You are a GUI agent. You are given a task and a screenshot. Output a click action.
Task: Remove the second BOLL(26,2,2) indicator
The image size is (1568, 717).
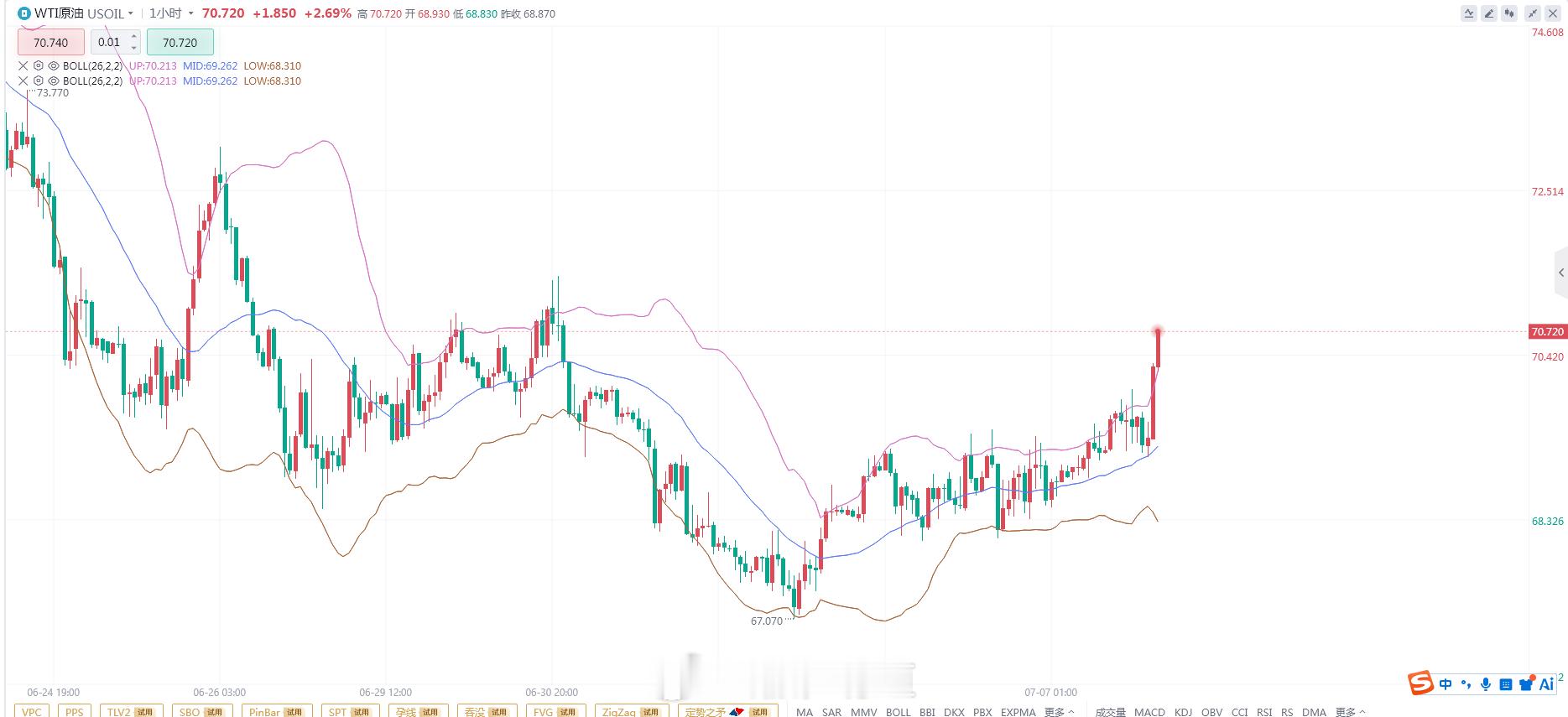23,81
